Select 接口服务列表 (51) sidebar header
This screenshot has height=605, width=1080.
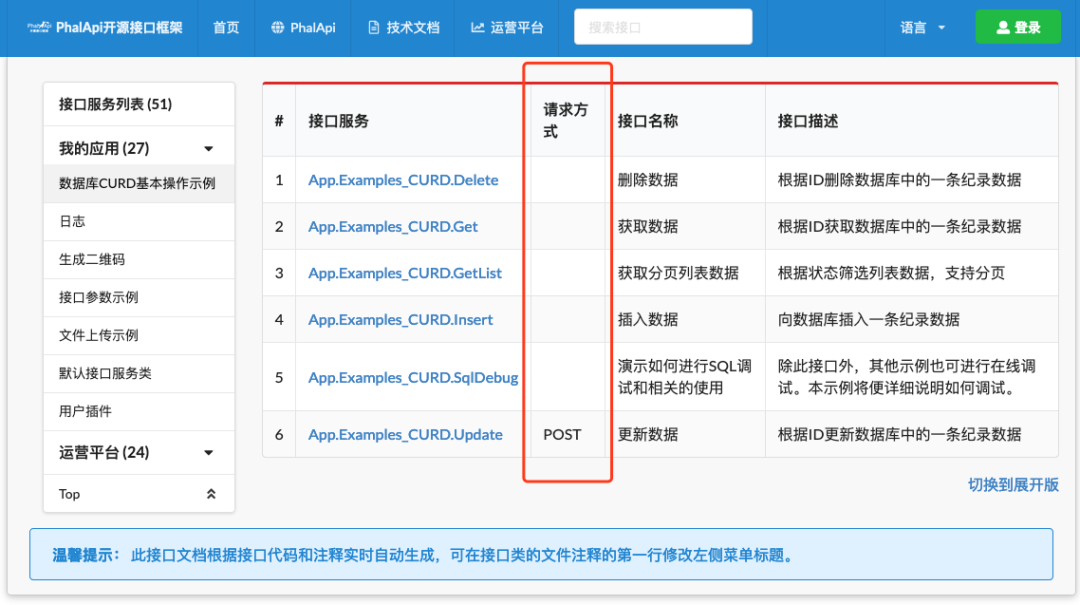138,104
